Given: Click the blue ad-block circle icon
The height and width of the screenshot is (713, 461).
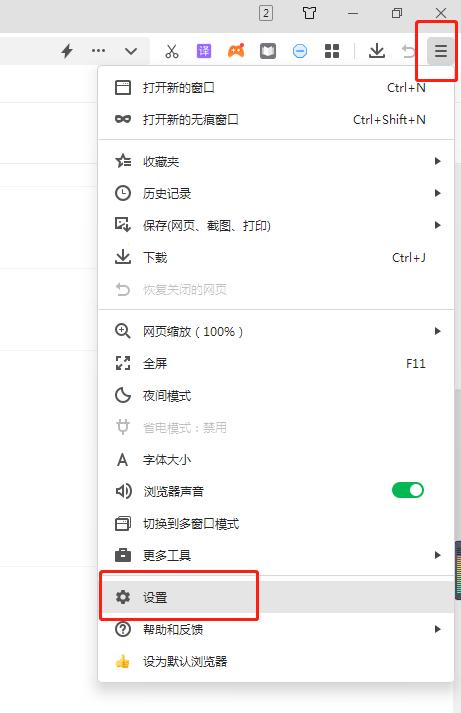Looking at the screenshot, I should [300, 51].
